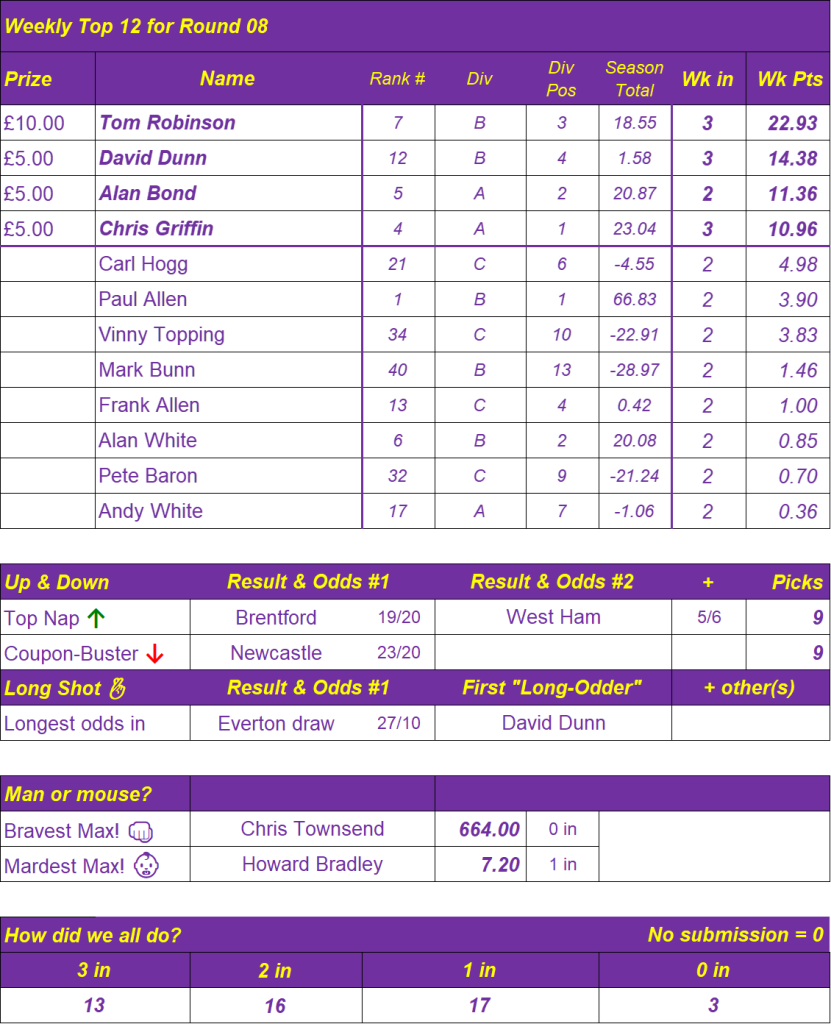Click the Chris Griffin name cell
The width and height of the screenshot is (831, 1024).
pyautogui.click(x=229, y=229)
